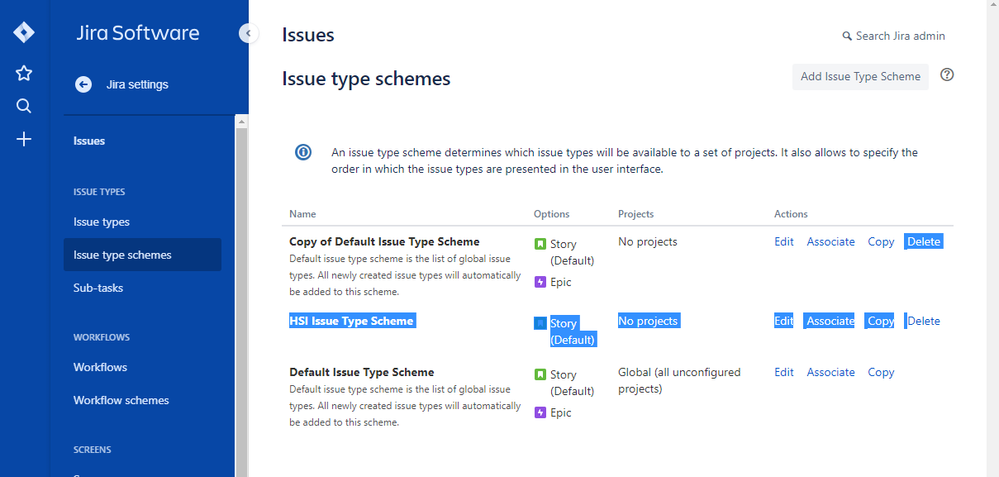The image size is (999, 477).
Task: Select Issue type schemes sidebar item
Action: coord(143,255)
